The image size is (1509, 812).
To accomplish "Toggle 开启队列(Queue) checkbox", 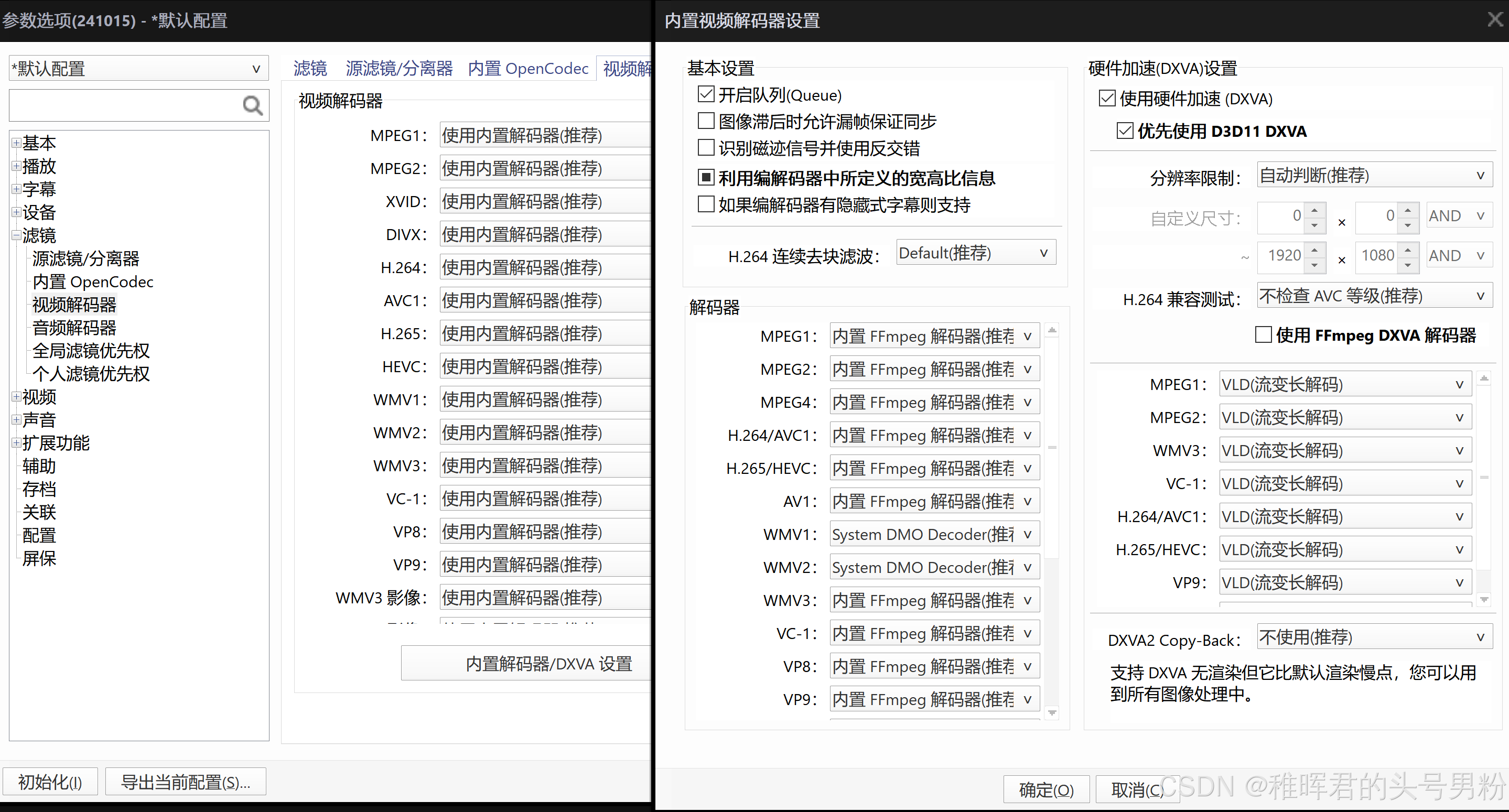I will coord(706,94).
